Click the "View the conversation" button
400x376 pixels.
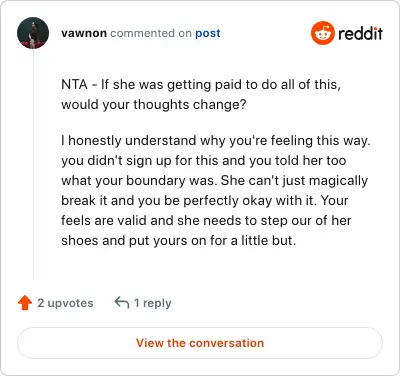200,343
